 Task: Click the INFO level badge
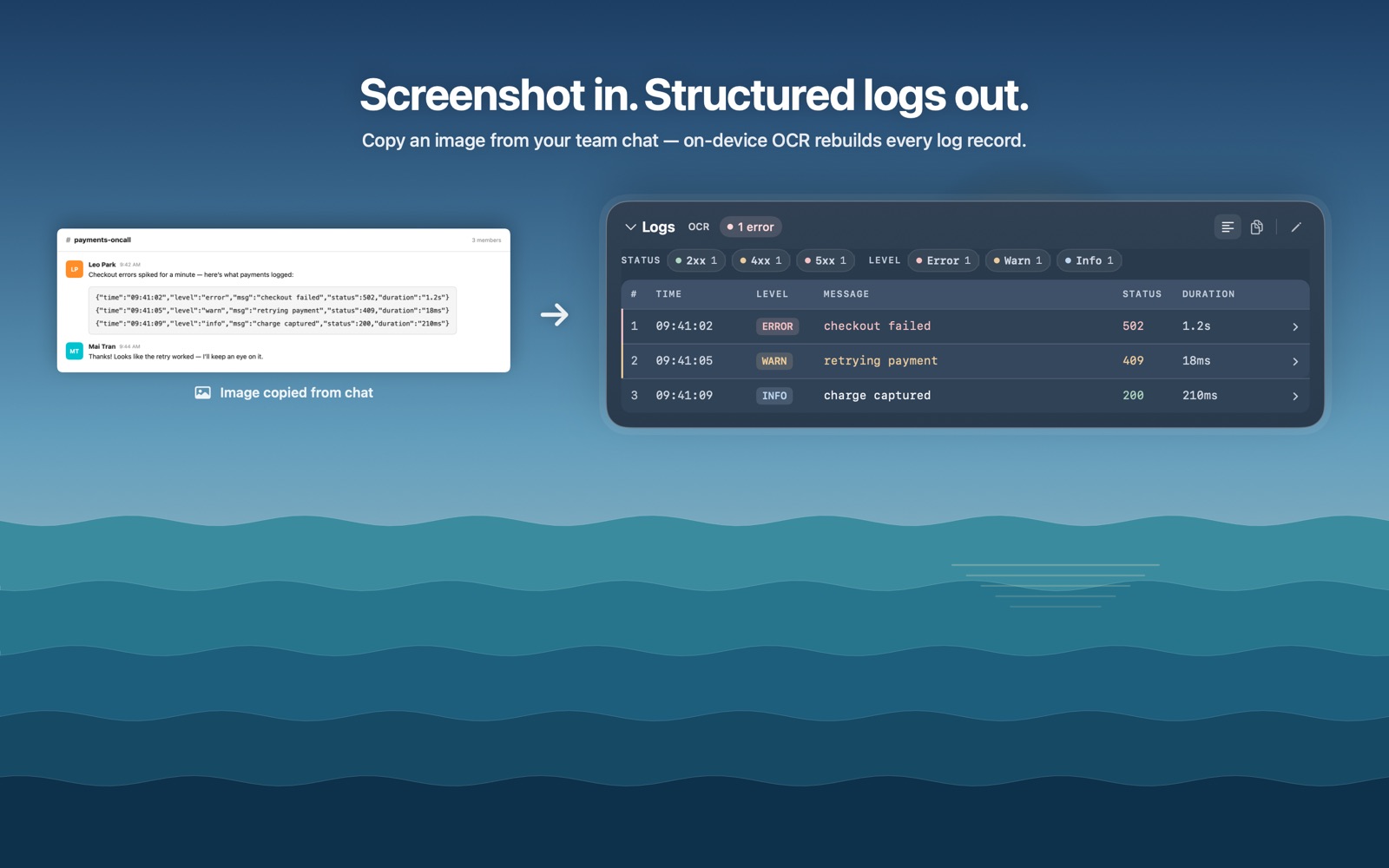point(773,396)
